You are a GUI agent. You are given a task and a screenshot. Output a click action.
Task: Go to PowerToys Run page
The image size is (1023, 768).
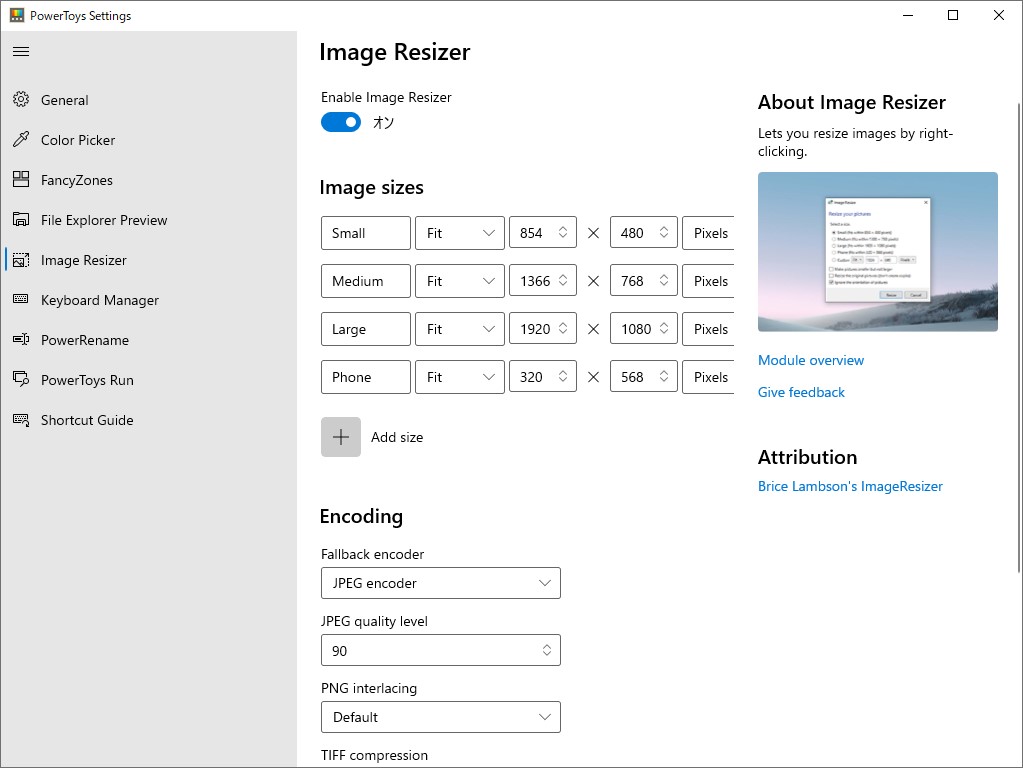[x=149, y=380]
